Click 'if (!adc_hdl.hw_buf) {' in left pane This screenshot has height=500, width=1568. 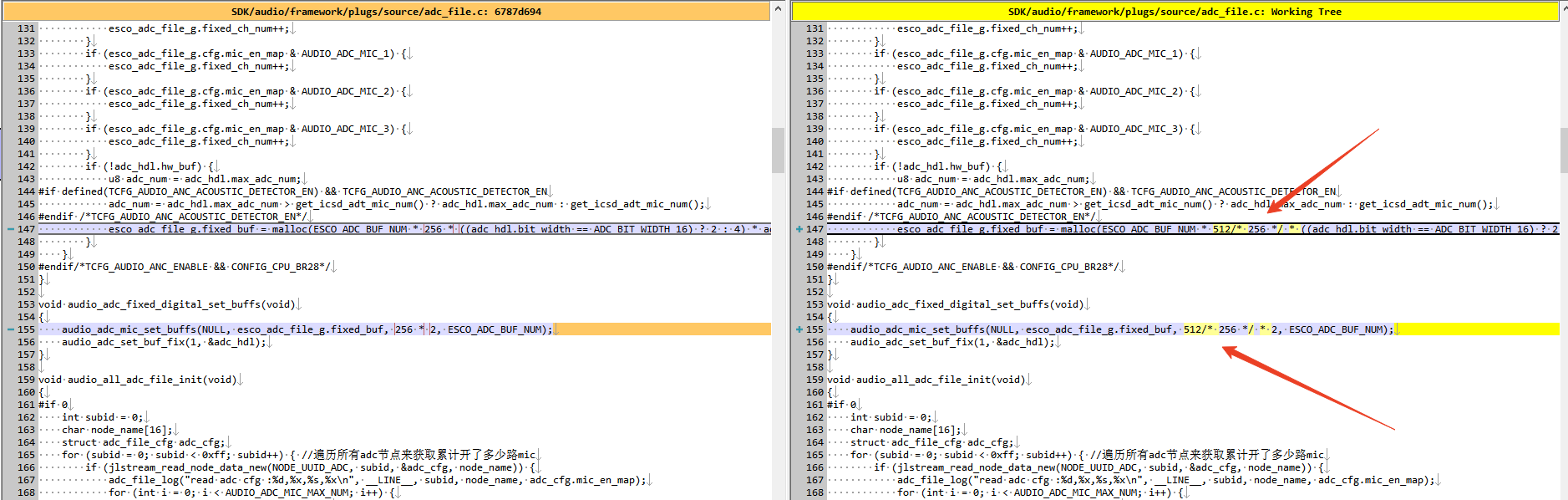click(x=150, y=166)
